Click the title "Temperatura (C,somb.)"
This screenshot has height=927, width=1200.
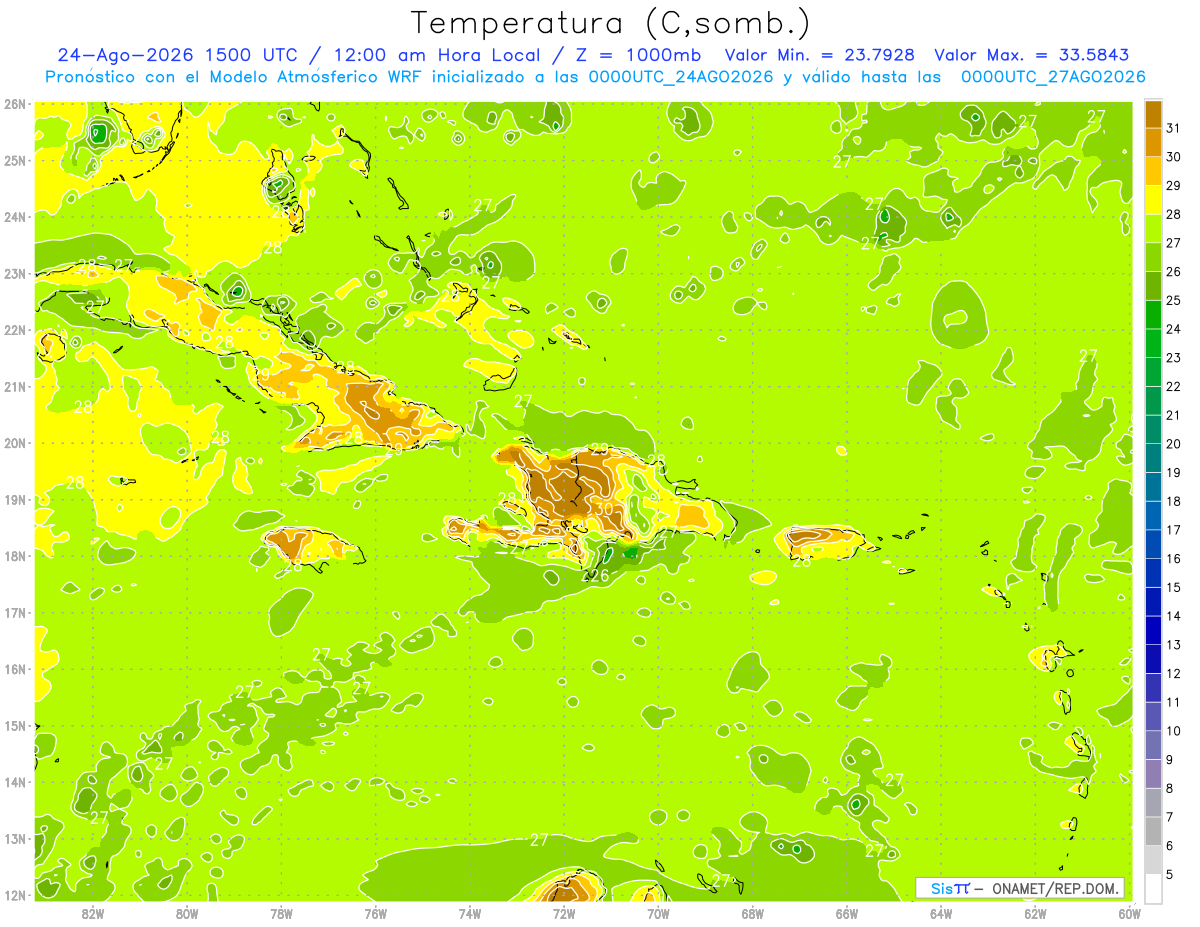point(611,23)
